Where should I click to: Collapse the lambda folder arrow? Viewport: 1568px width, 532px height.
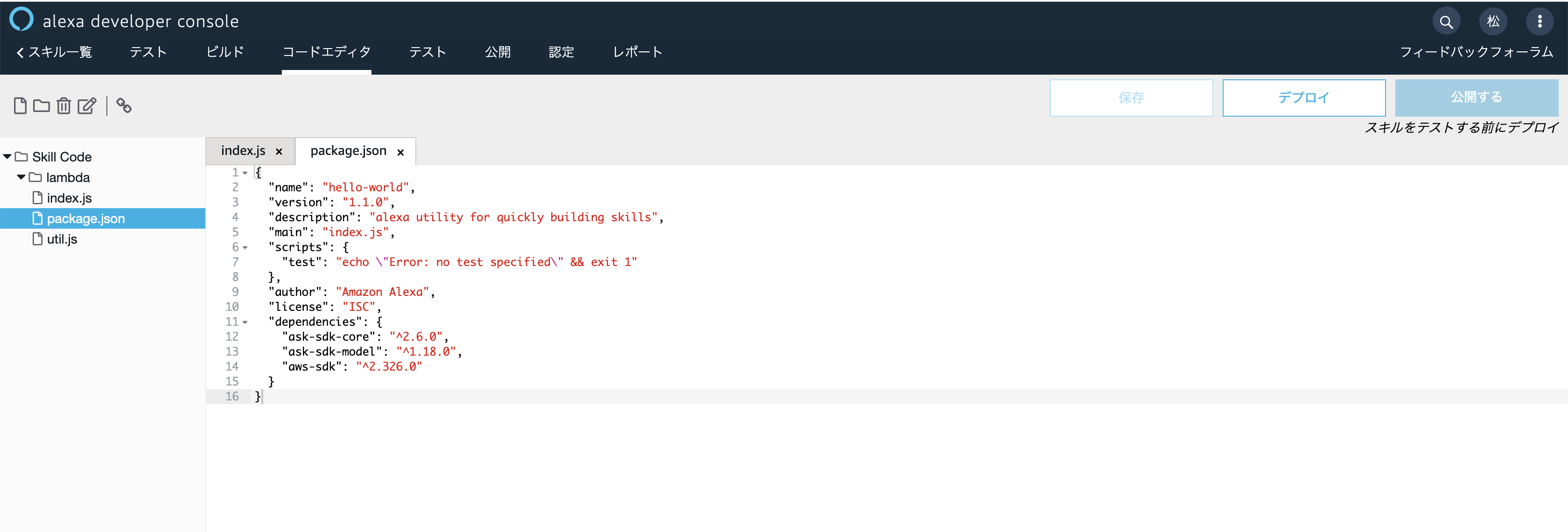[21, 178]
